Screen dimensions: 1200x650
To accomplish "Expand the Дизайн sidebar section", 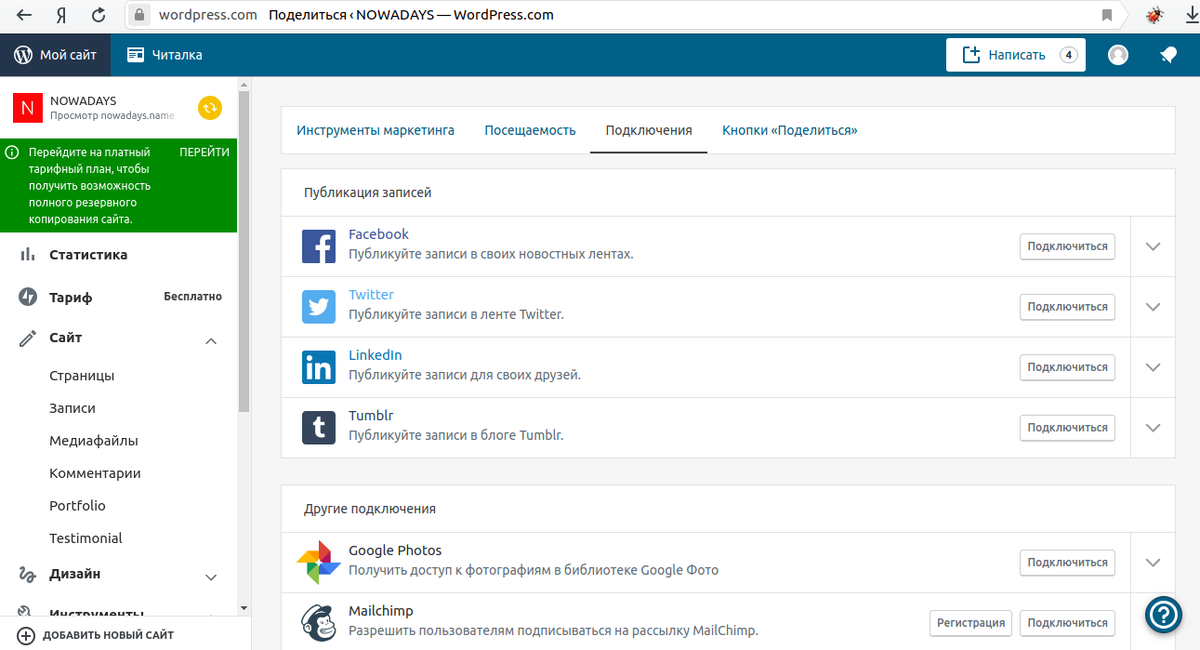I will tap(211, 576).
